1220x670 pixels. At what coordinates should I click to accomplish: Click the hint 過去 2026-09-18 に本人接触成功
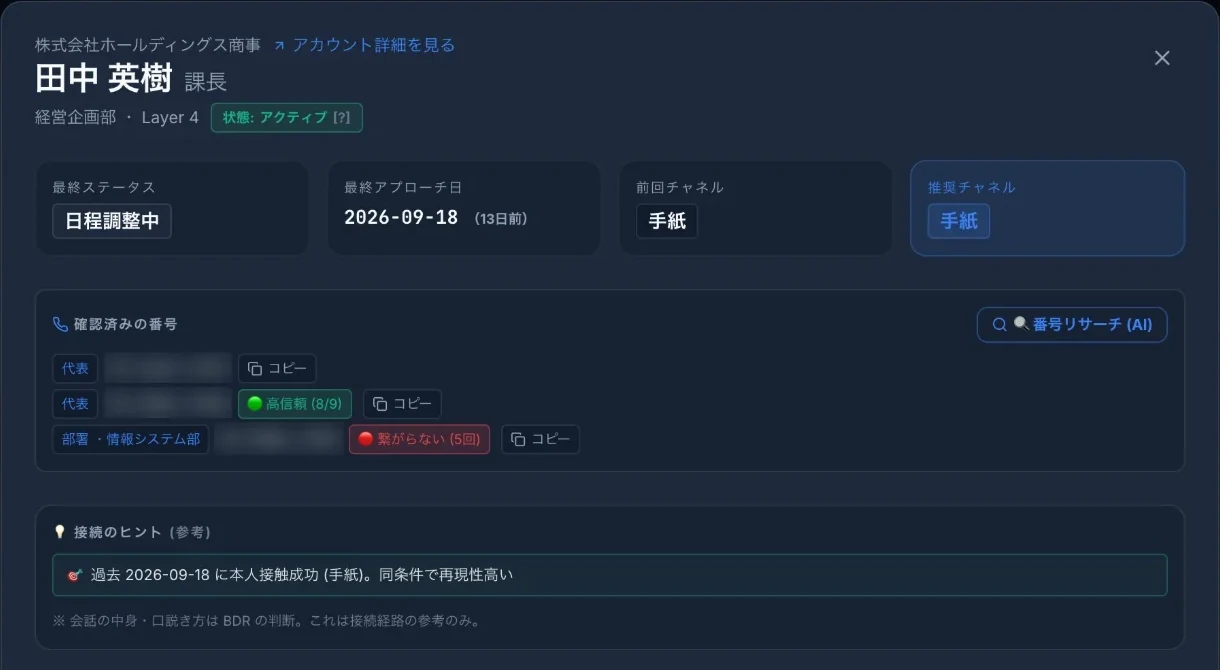click(302, 575)
